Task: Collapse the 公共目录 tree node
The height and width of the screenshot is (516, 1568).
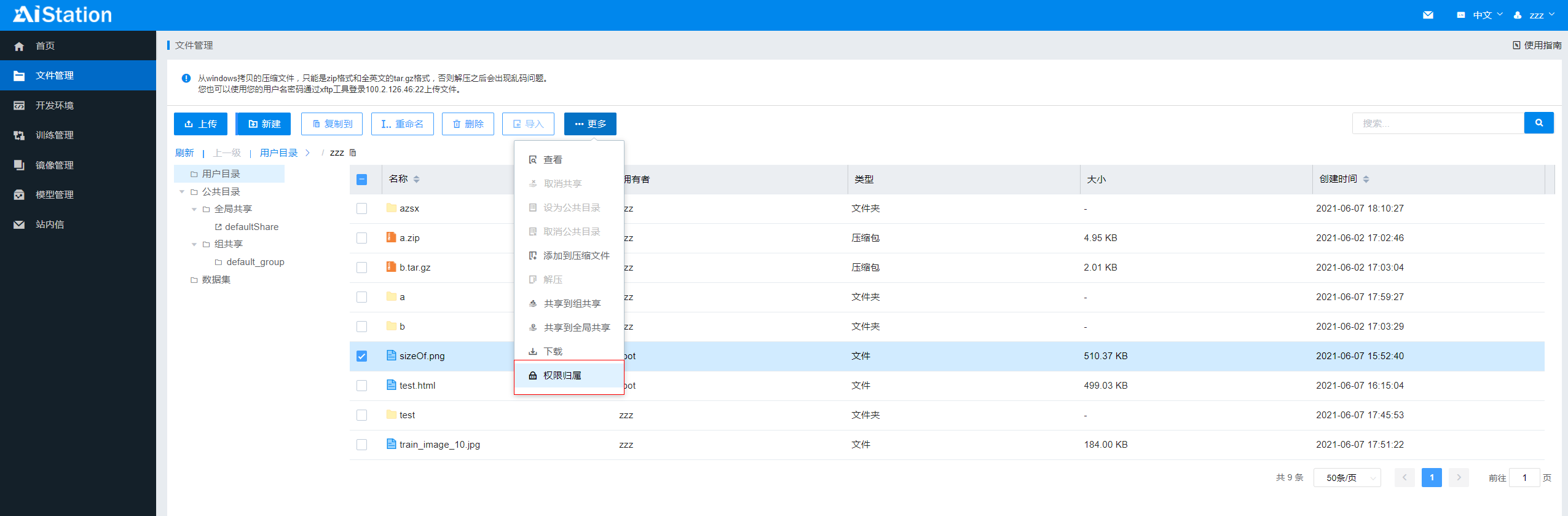Action: coord(182,192)
